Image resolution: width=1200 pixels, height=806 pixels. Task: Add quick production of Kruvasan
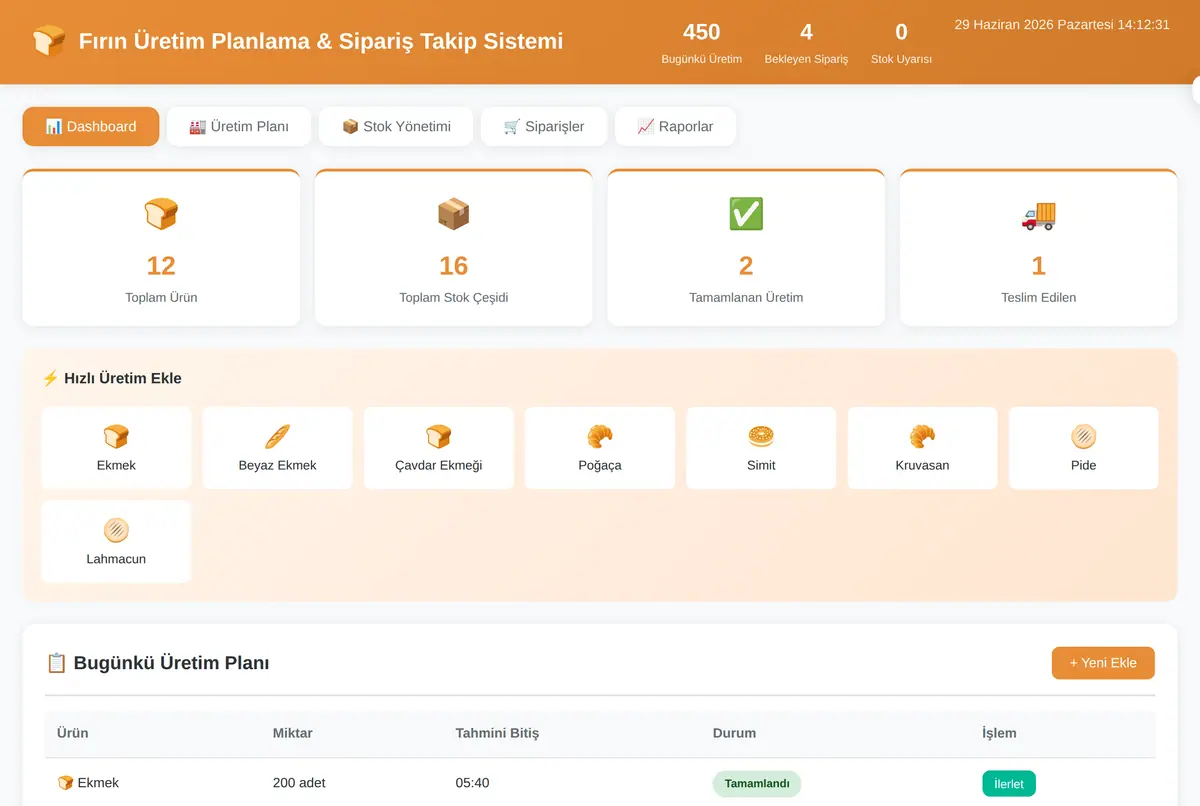(x=922, y=448)
